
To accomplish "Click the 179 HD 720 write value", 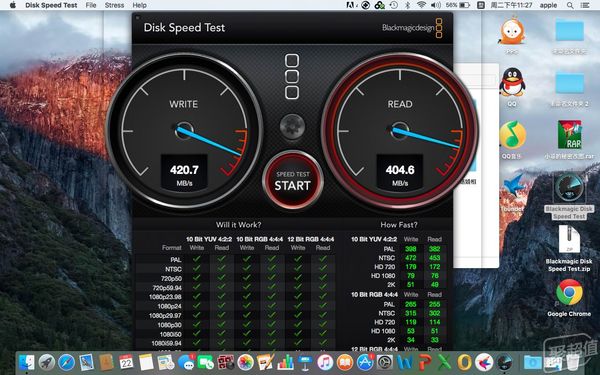I will (411, 266).
